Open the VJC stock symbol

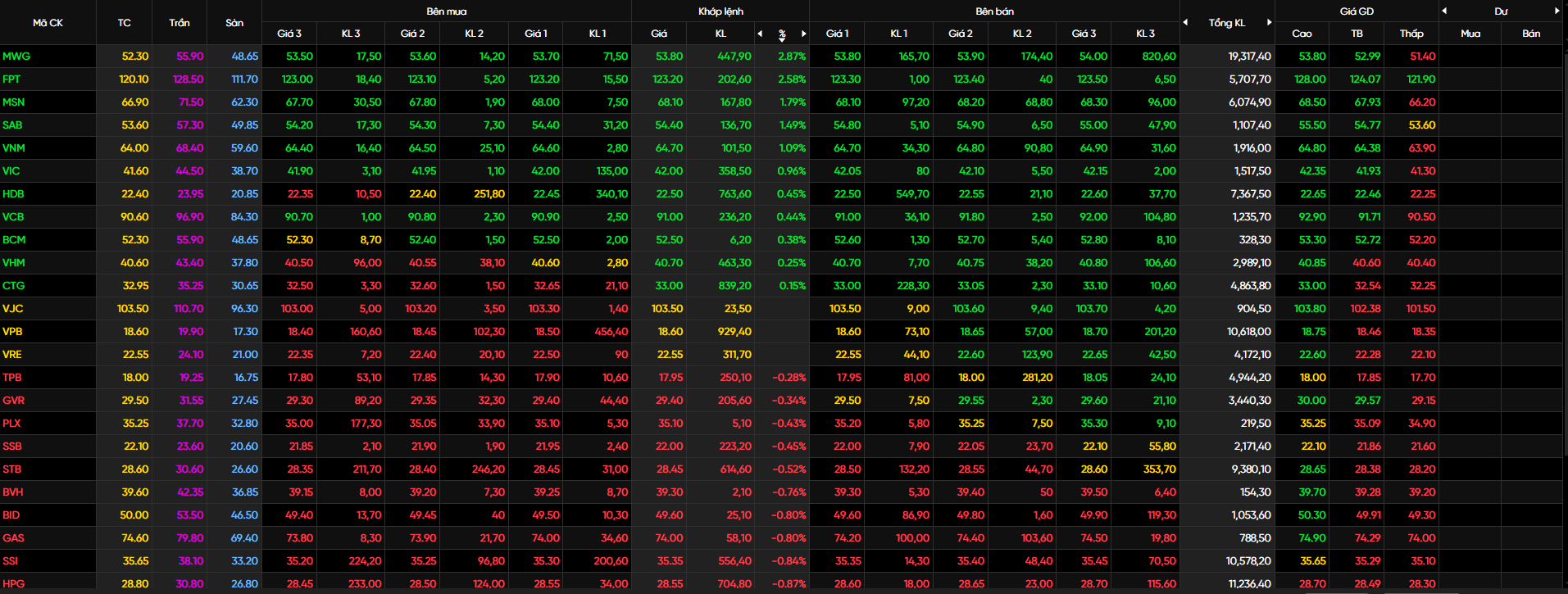click(x=12, y=309)
